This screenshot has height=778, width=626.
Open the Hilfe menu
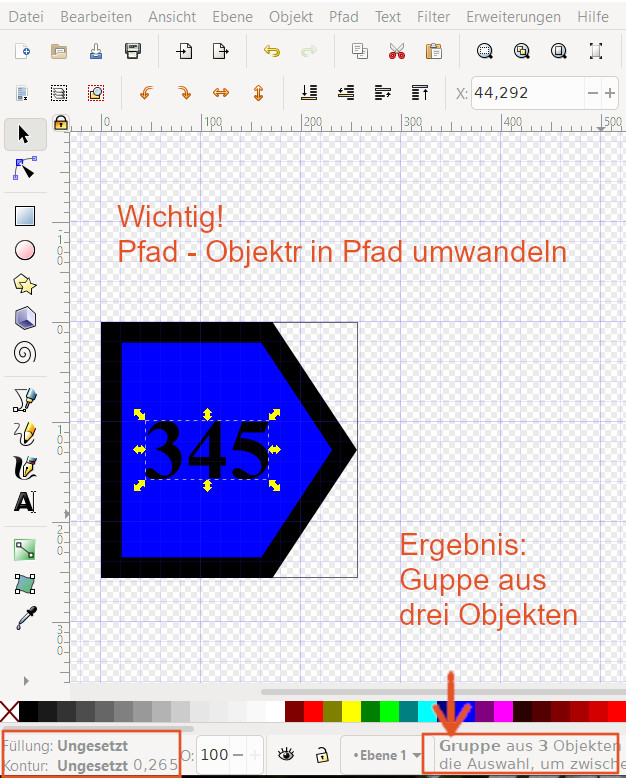(x=593, y=17)
